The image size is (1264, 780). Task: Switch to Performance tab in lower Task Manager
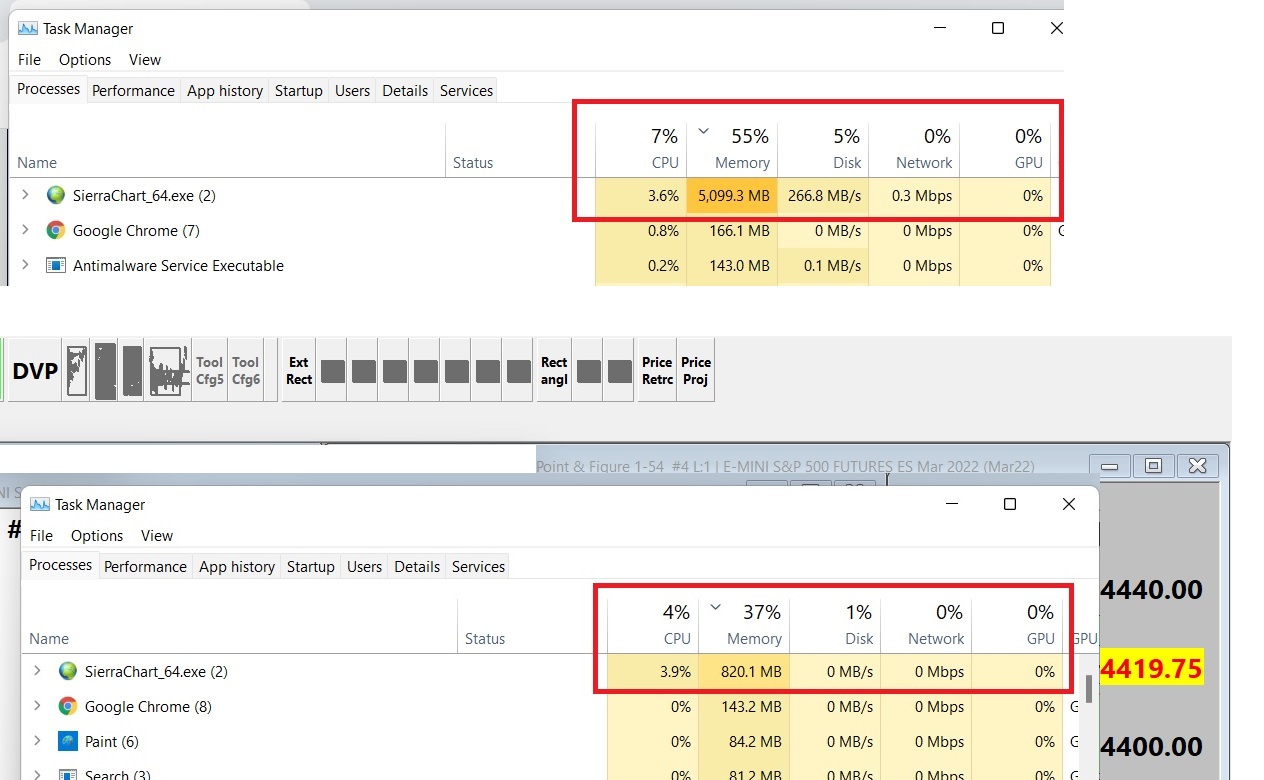pos(145,567)
